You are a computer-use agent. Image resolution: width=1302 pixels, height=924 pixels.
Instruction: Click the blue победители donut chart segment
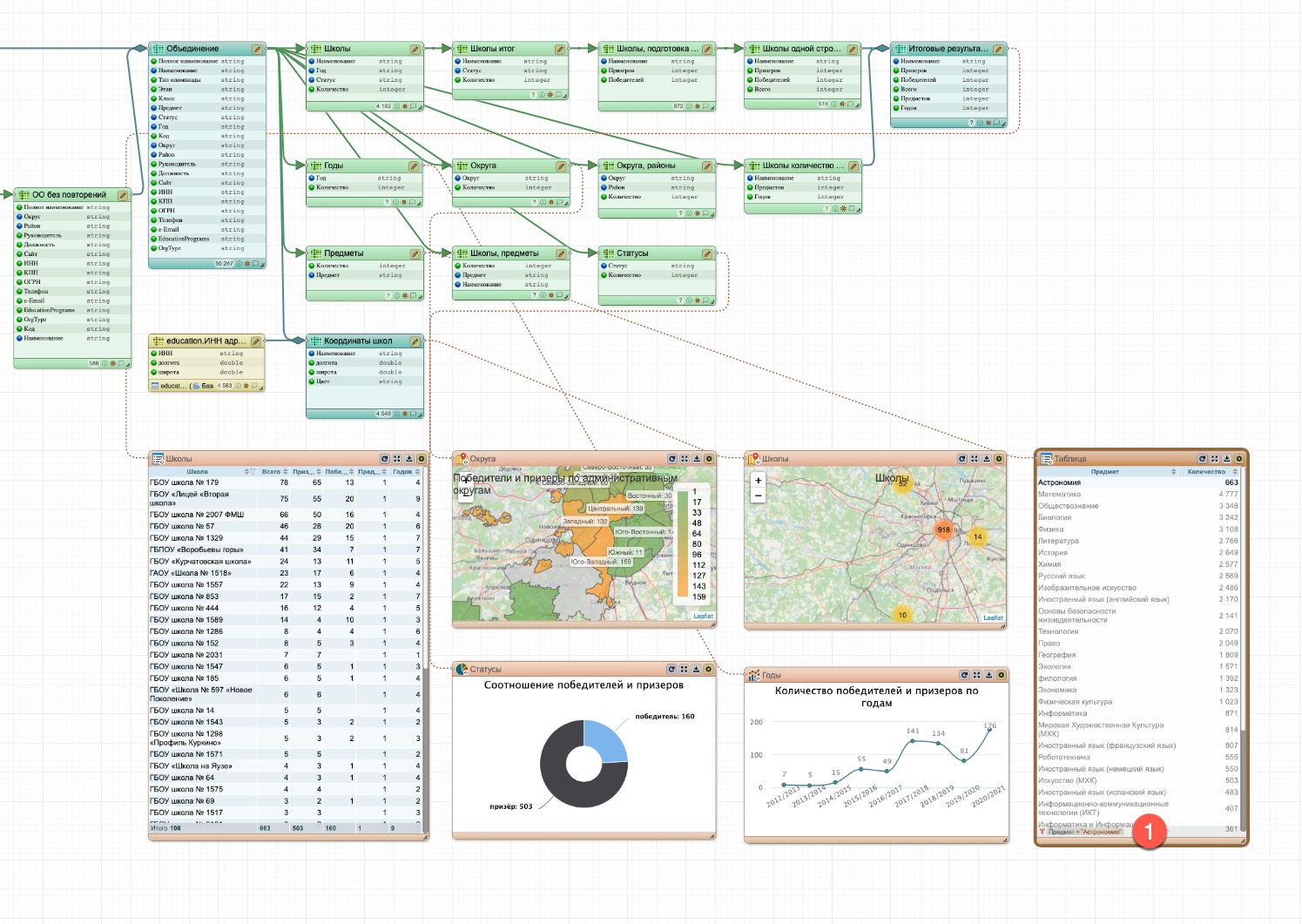[x=606, y=740]
